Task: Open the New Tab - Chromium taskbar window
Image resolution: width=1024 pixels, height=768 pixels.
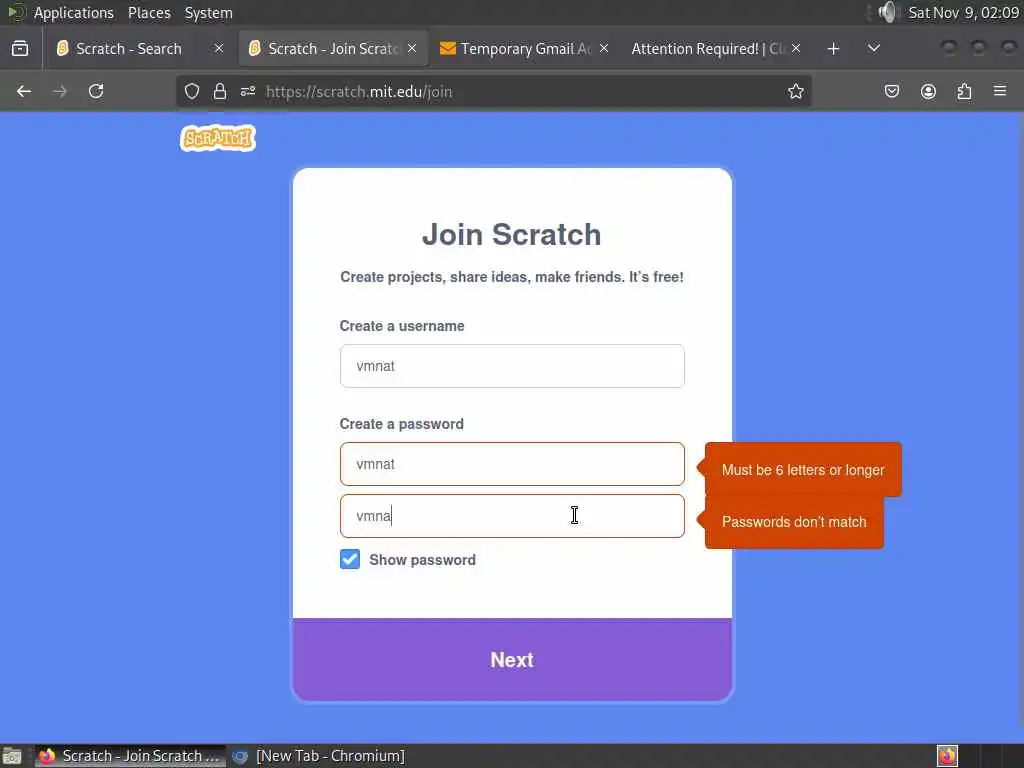Action: pyautogui.click(x=320, y=756)
